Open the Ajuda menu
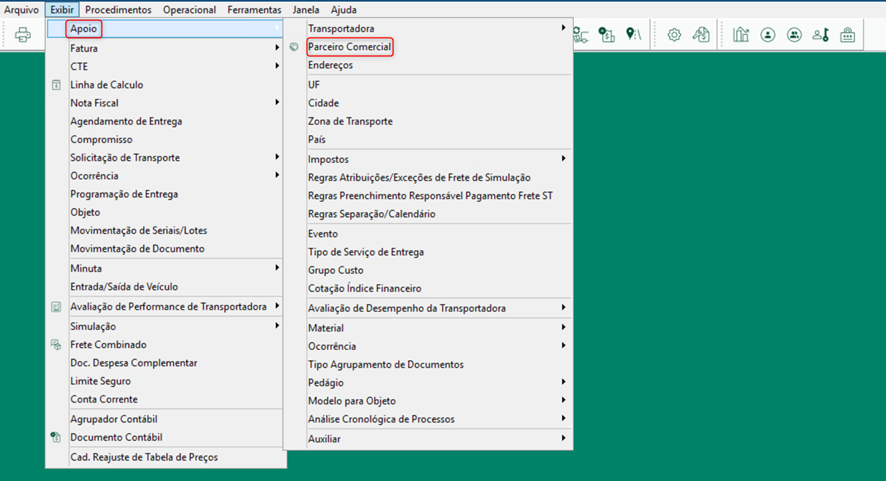 pos(344,10)
